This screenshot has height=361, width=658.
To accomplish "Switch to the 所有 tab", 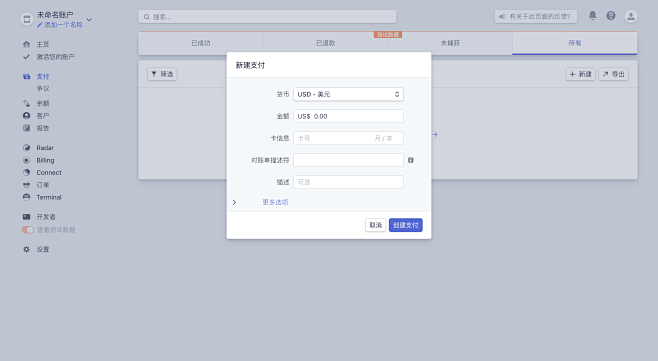I will click(574, 43).
